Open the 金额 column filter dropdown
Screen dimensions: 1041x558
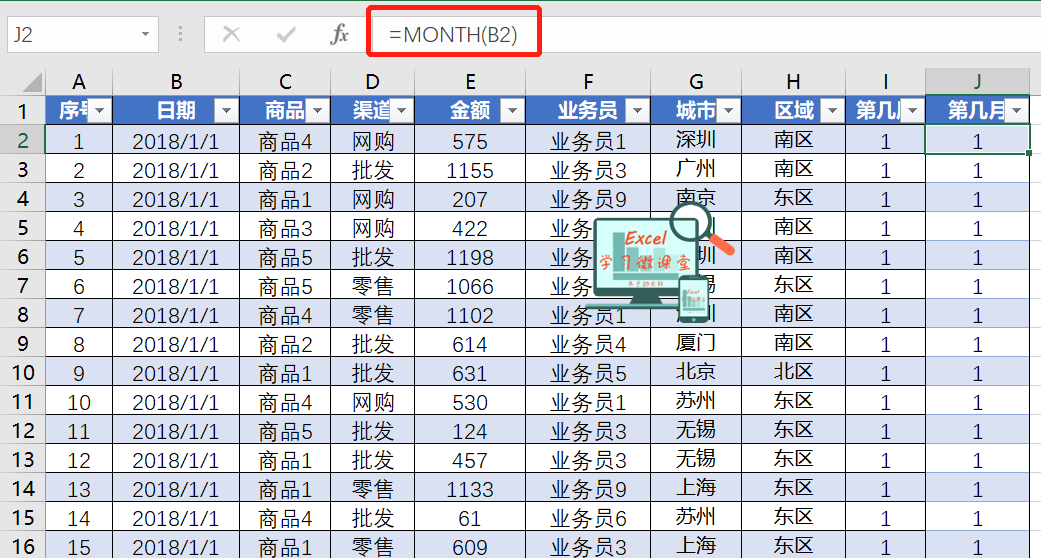tap(511, 110)
